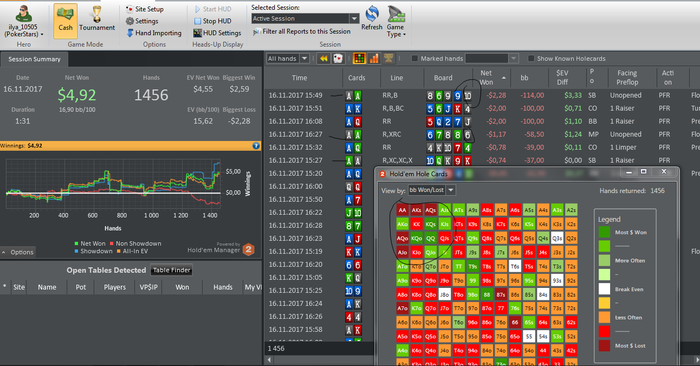Open the All hands filter dropdown
The image size is (700, 366).
(x=304, y=58)
